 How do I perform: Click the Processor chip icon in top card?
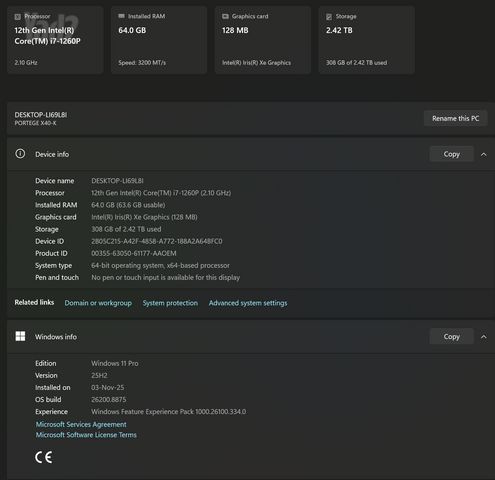tap(18, 17)
